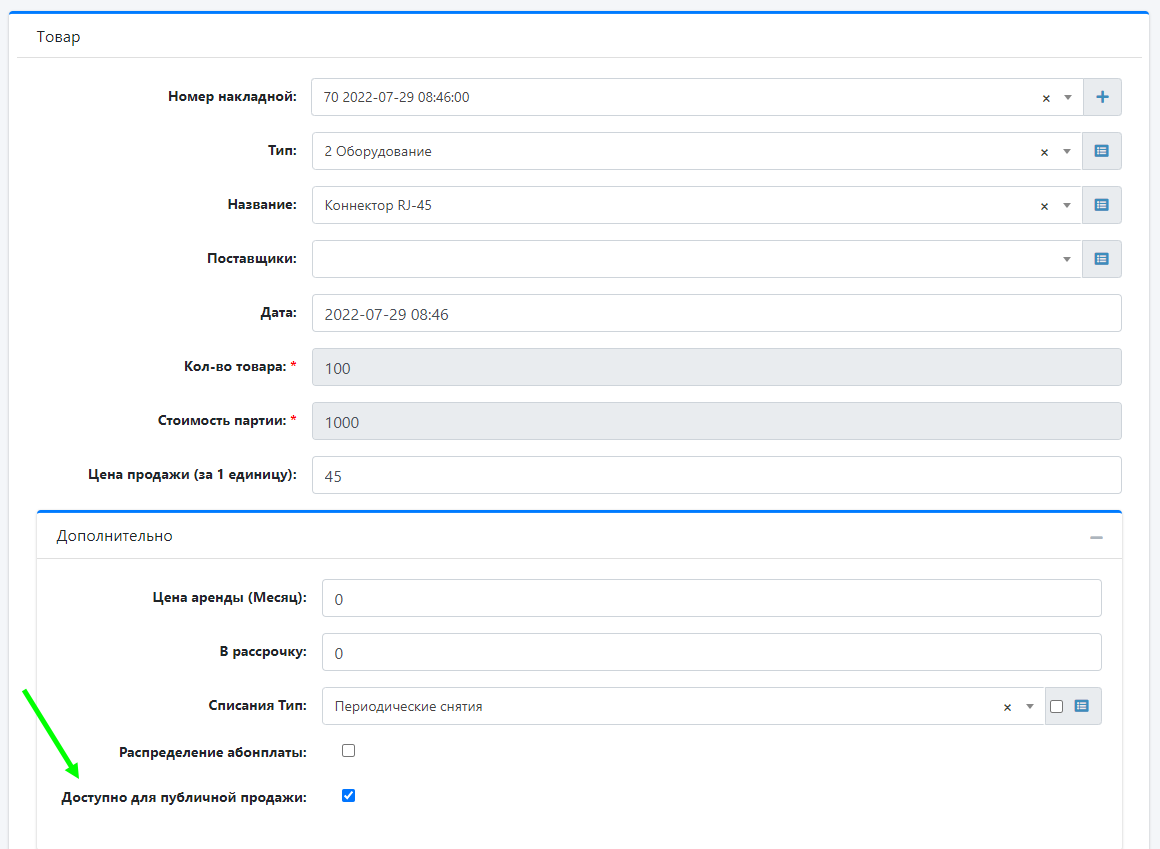This screenshot has height=849, width=1160.
Task: Click the plus icon beside Номер накладной
Action: tap(1102, 98)
